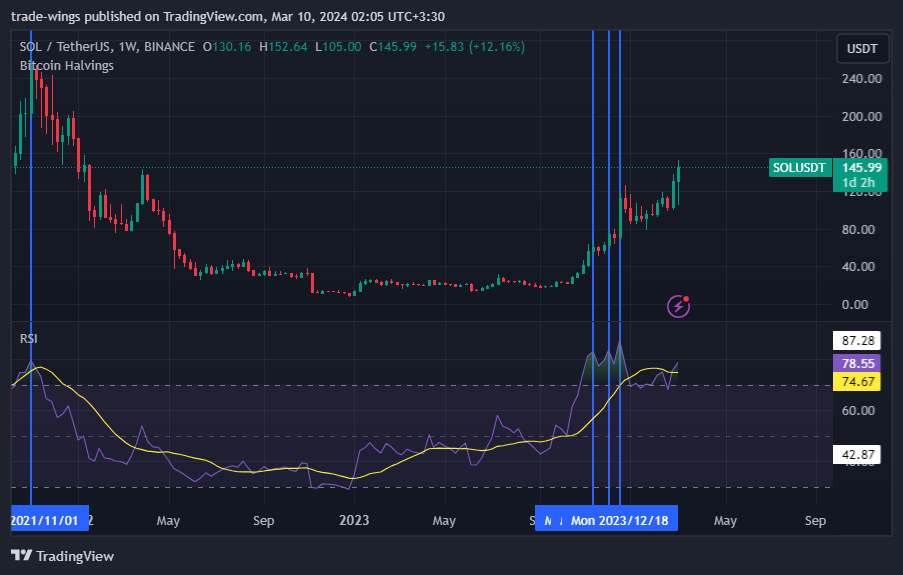Click the Mon 2023/12/18 date marker label
Image resolution: width=903 pixels, height=575 pixels.
point(619,520)
